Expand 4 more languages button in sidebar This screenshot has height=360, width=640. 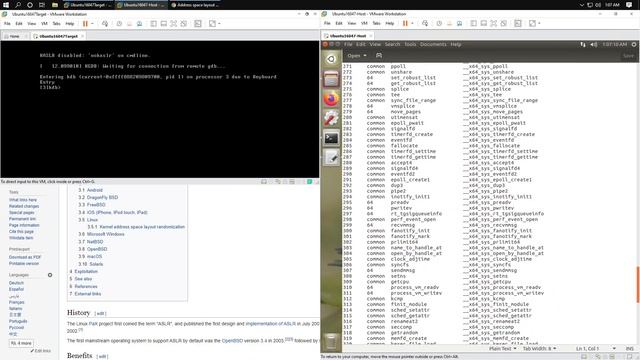[x=21, y=343]
